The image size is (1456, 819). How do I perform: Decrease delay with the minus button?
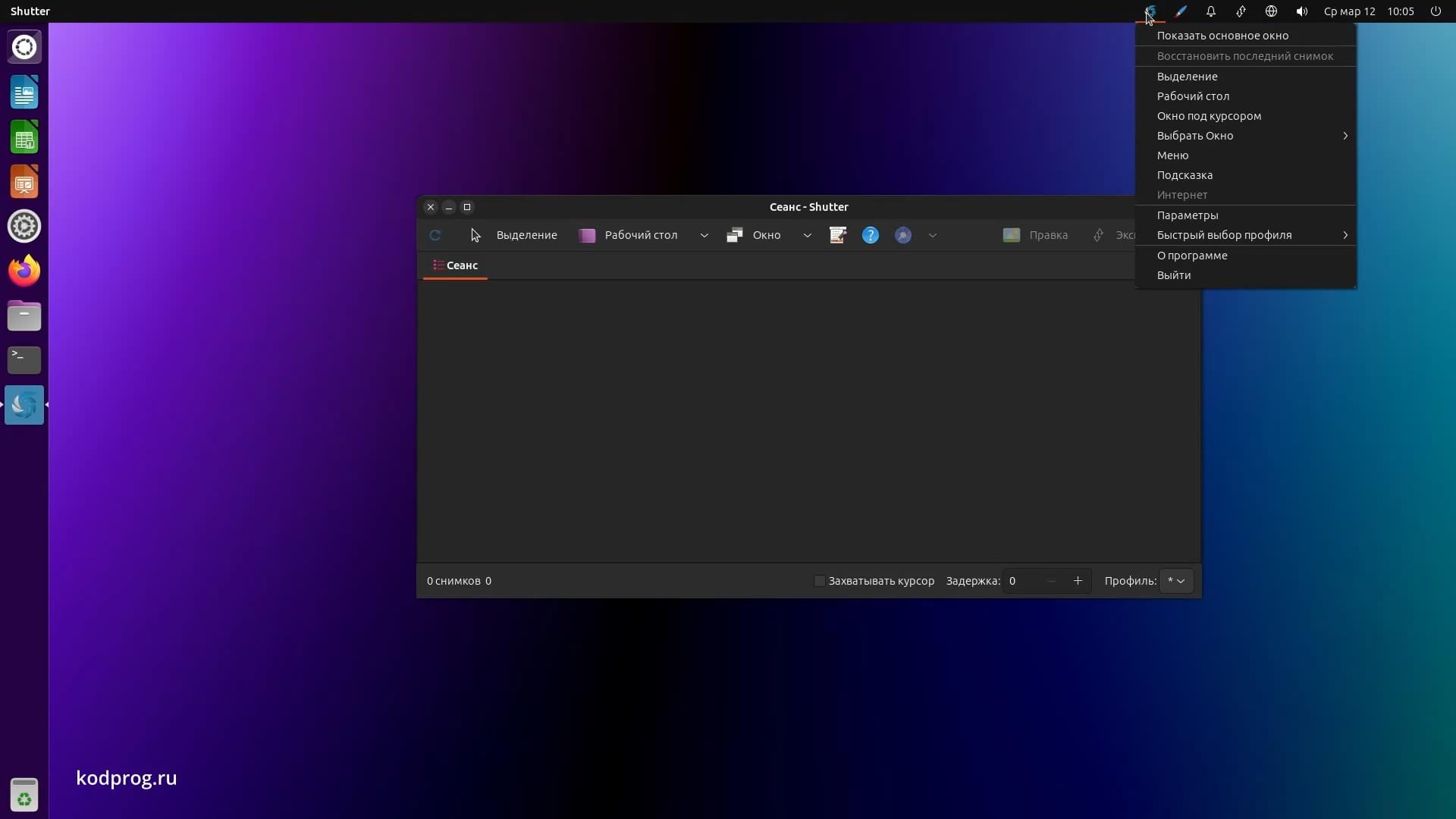coord(1051,581)
